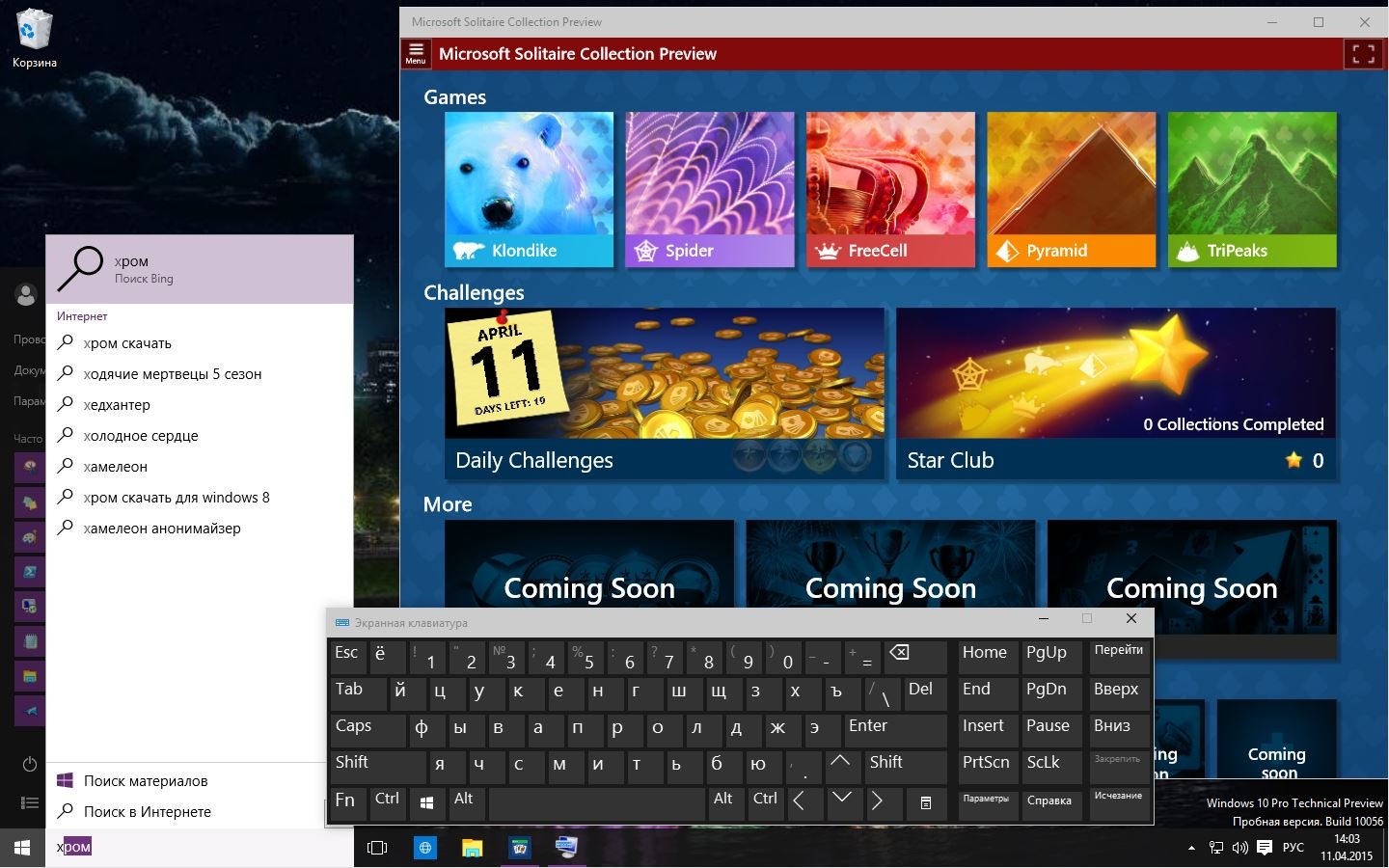Click the volume speaker icon in the tray

pos(1239,848)
